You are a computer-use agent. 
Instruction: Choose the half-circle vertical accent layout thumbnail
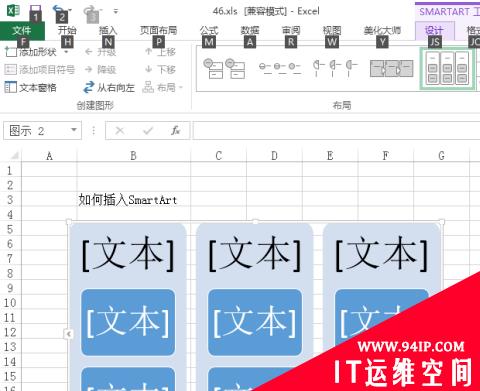pyautogui.click(x=335, y=68)
